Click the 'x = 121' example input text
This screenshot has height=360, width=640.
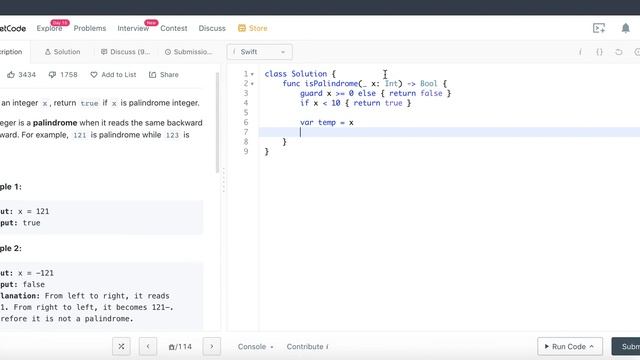tap(33, 211)
